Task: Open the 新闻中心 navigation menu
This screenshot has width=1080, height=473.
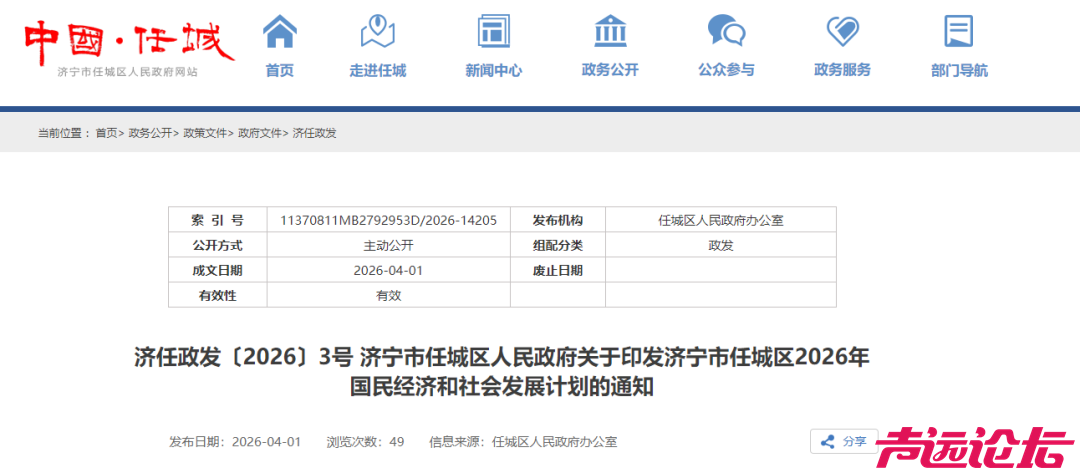Action: pyautogui.click(x=493, y=70)
